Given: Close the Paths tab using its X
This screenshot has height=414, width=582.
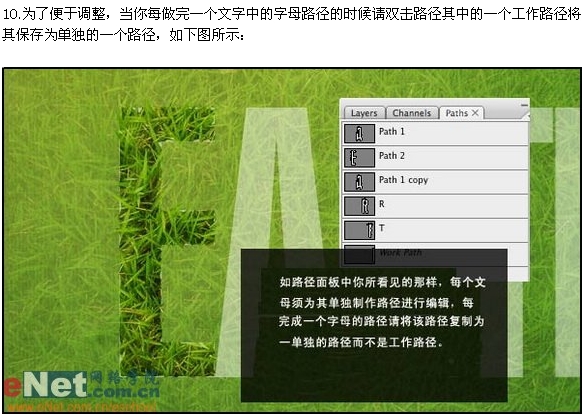Looking at the screenshot, I should [475, 113].
